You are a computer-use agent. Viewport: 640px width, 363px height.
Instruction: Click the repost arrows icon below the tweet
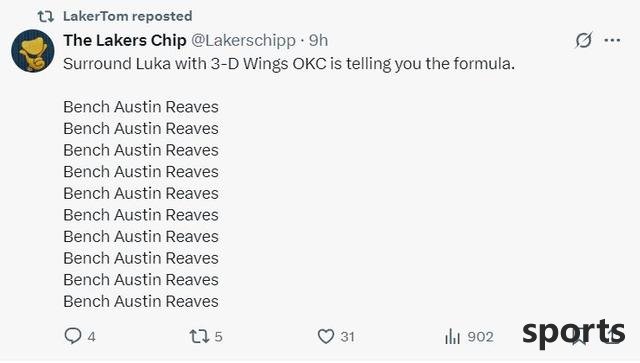tap(199, 336)
